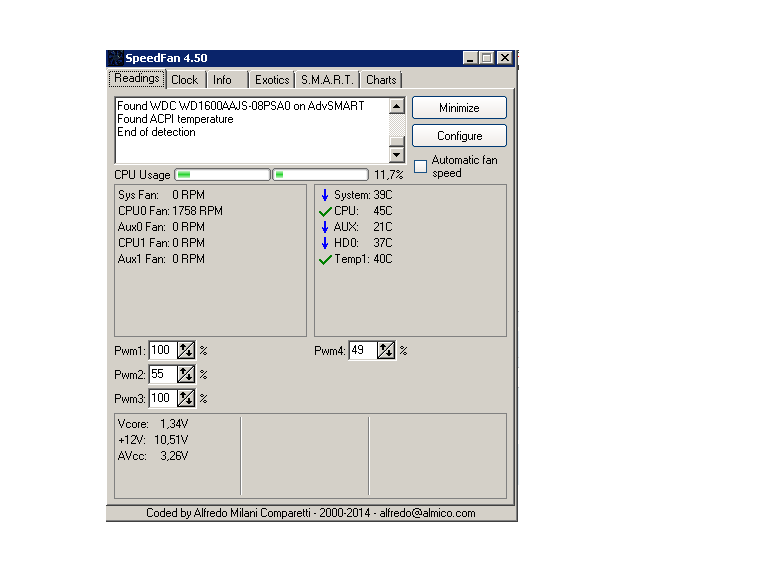Viewport: 768px width, 576px height.
Task: Click the Pwm2 up/down stepper
Action: [186, 374]
